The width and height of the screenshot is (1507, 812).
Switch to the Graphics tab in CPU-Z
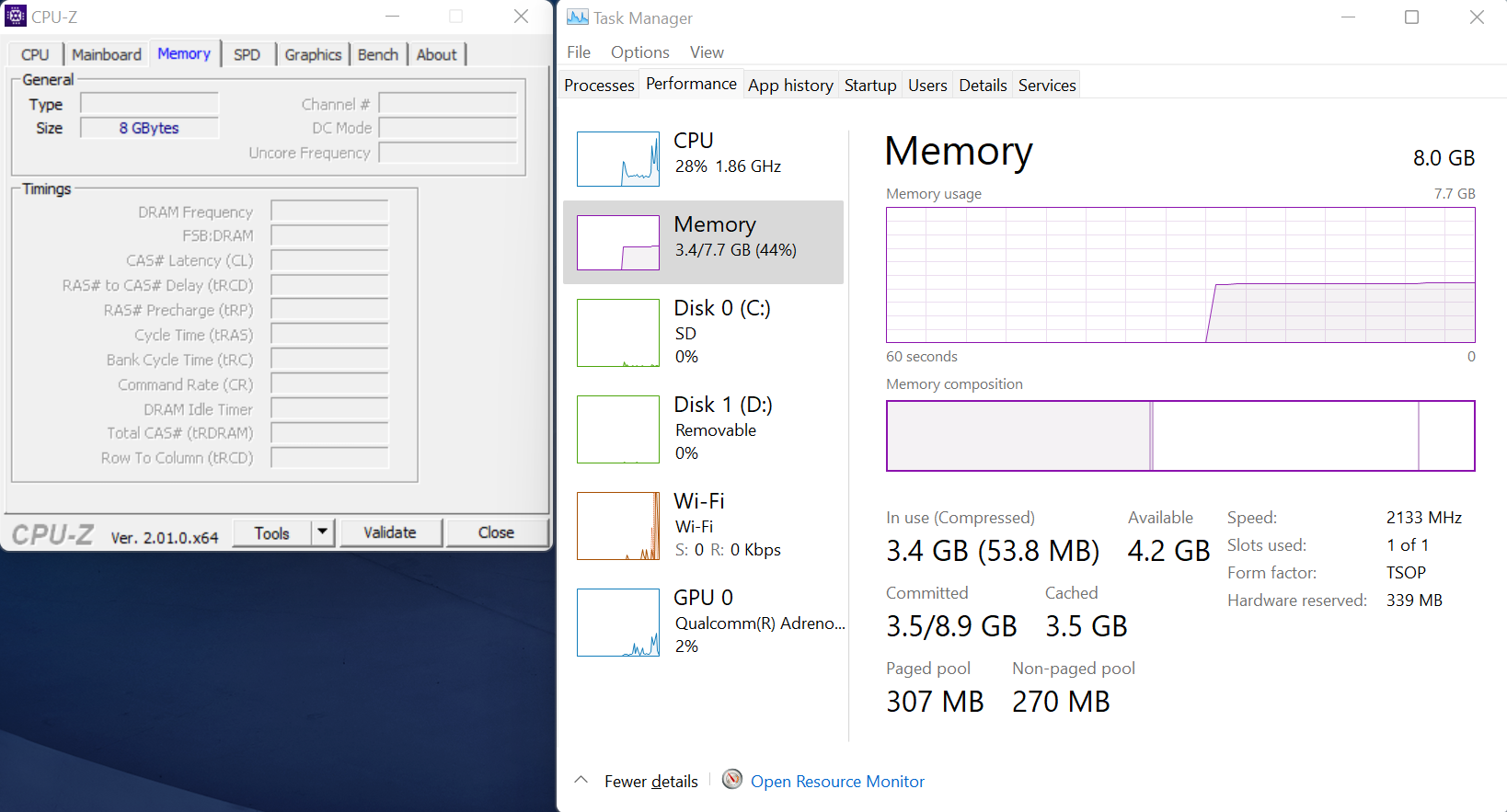(313, 54)
